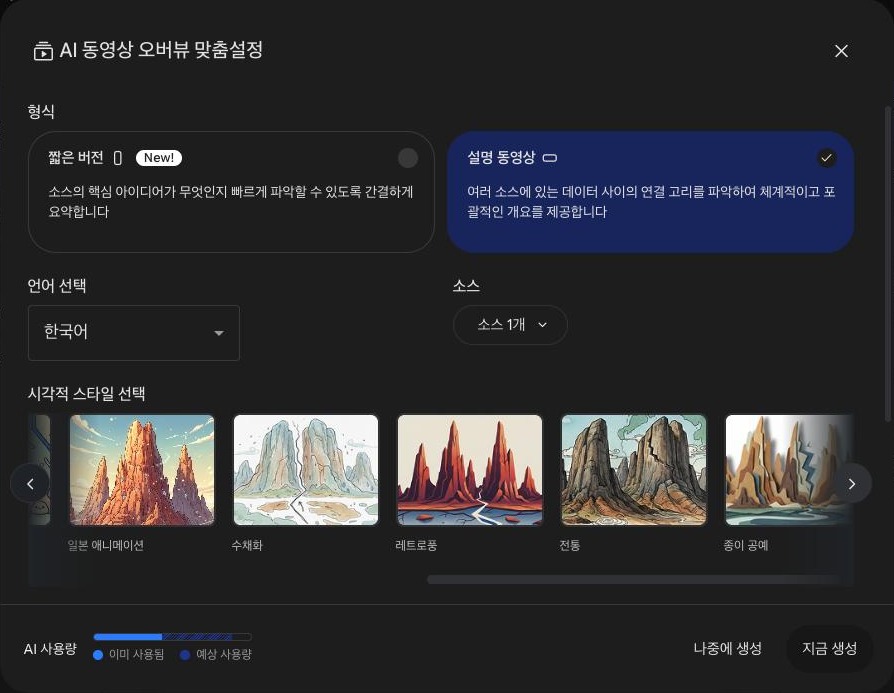Viewport: 894px width, 693px height.
Task: Click the 지금 생성 button
Action: 830,649
